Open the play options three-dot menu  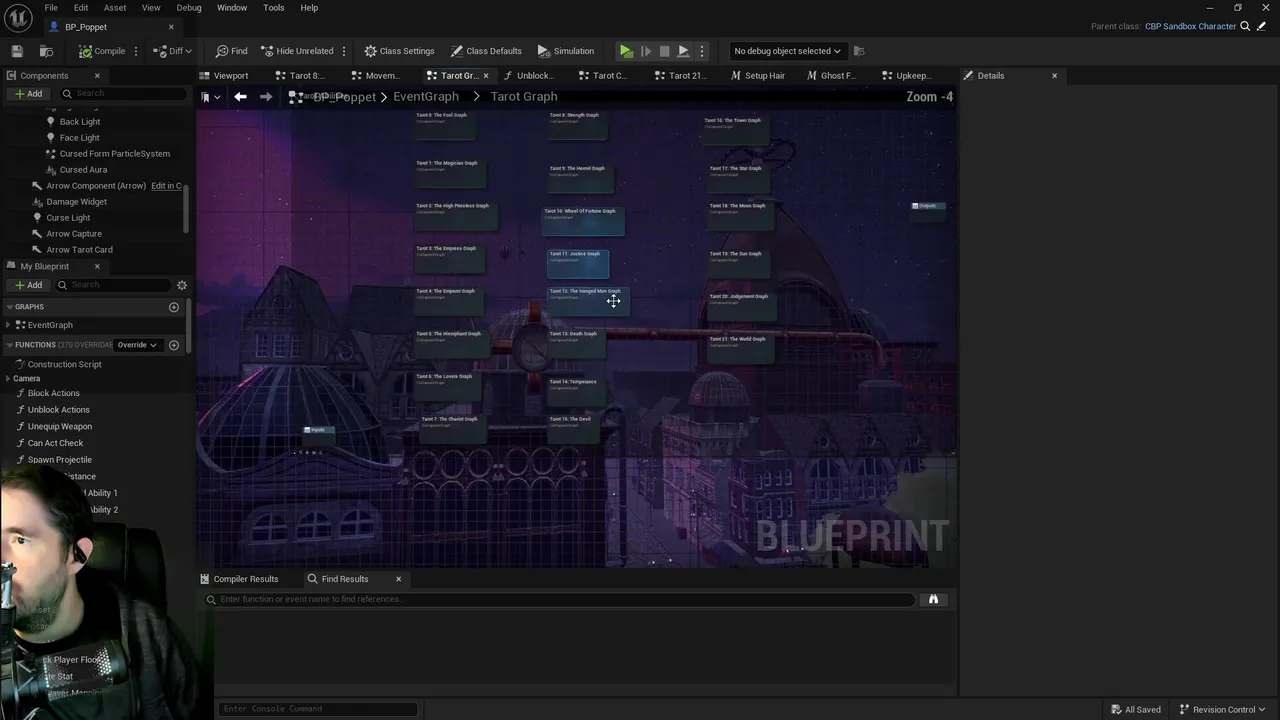click(701, 51)
